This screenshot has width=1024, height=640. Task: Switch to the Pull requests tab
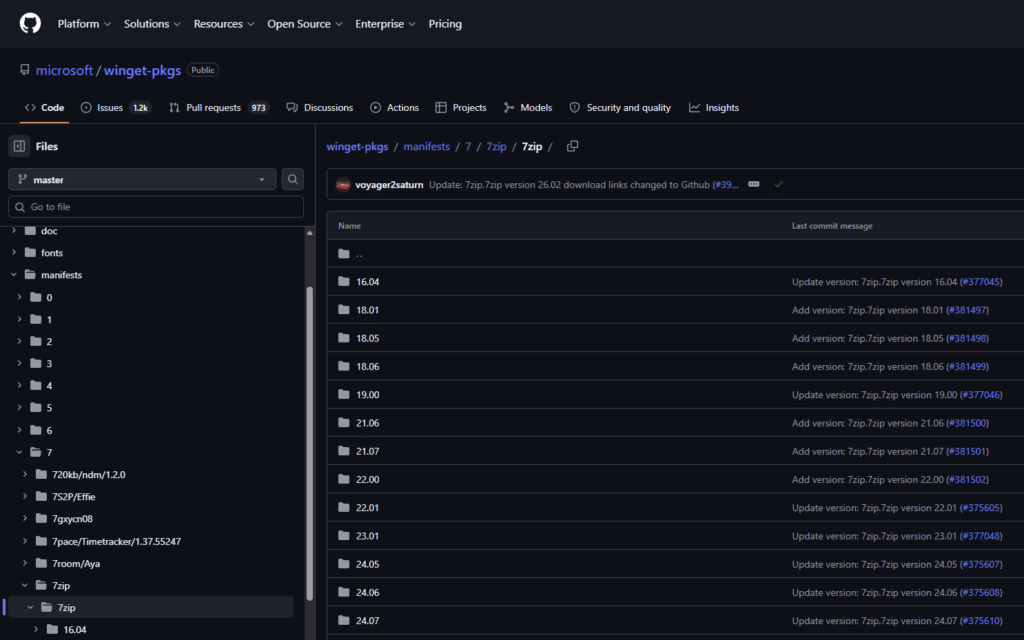(x=219, y=108)
